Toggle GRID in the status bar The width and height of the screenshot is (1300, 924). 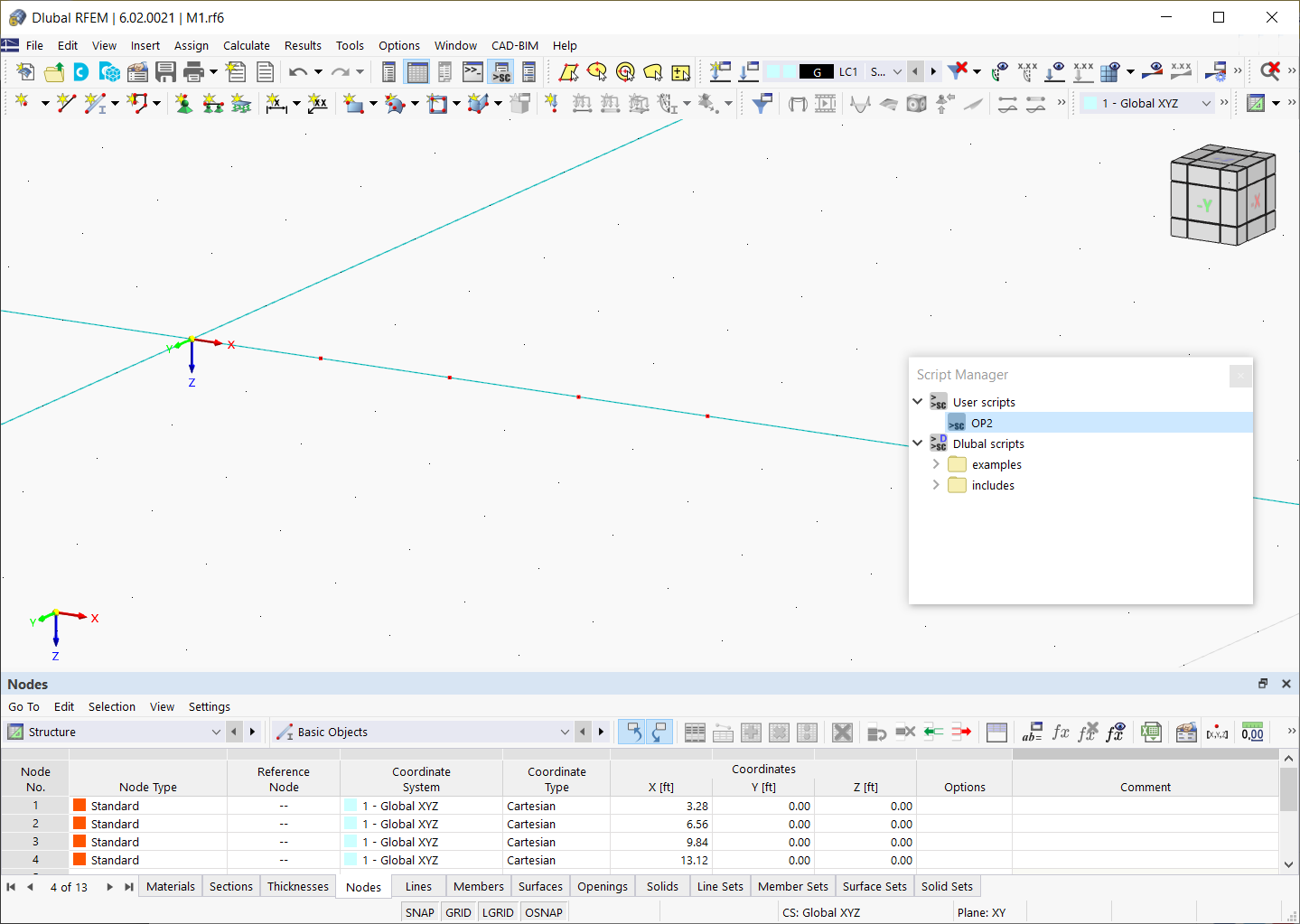(458, 912)
